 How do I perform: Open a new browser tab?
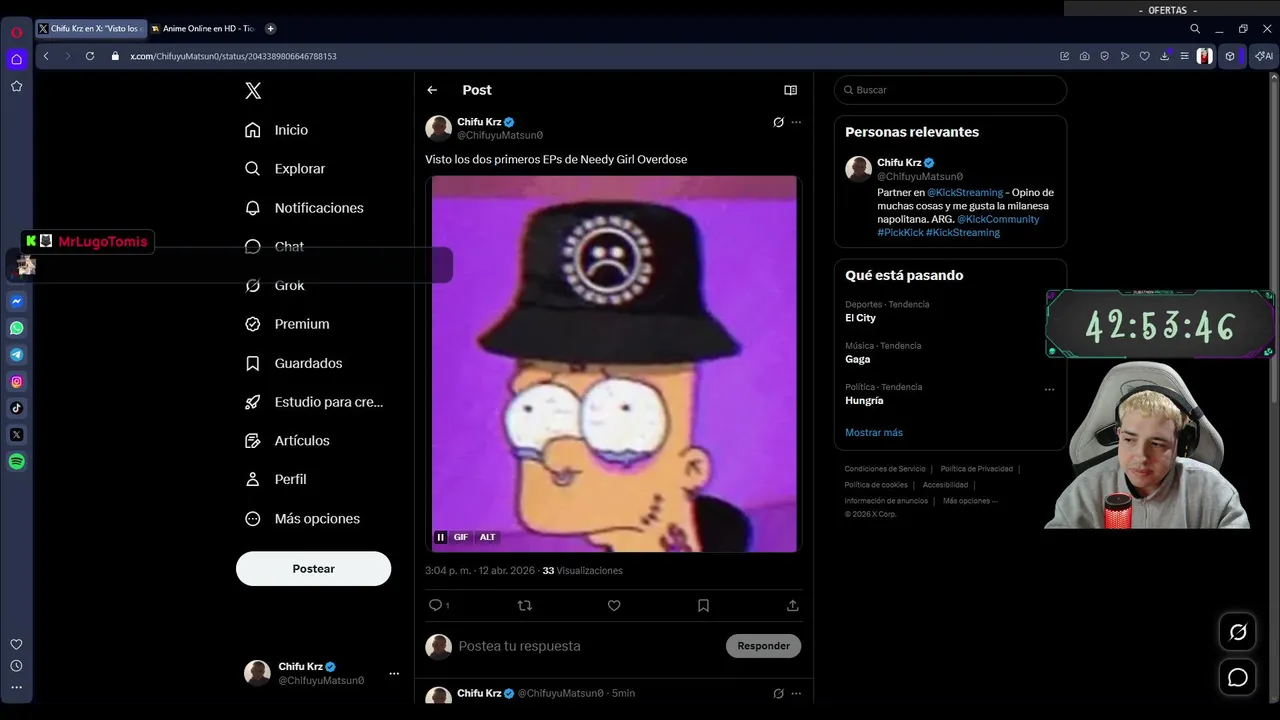270,29
